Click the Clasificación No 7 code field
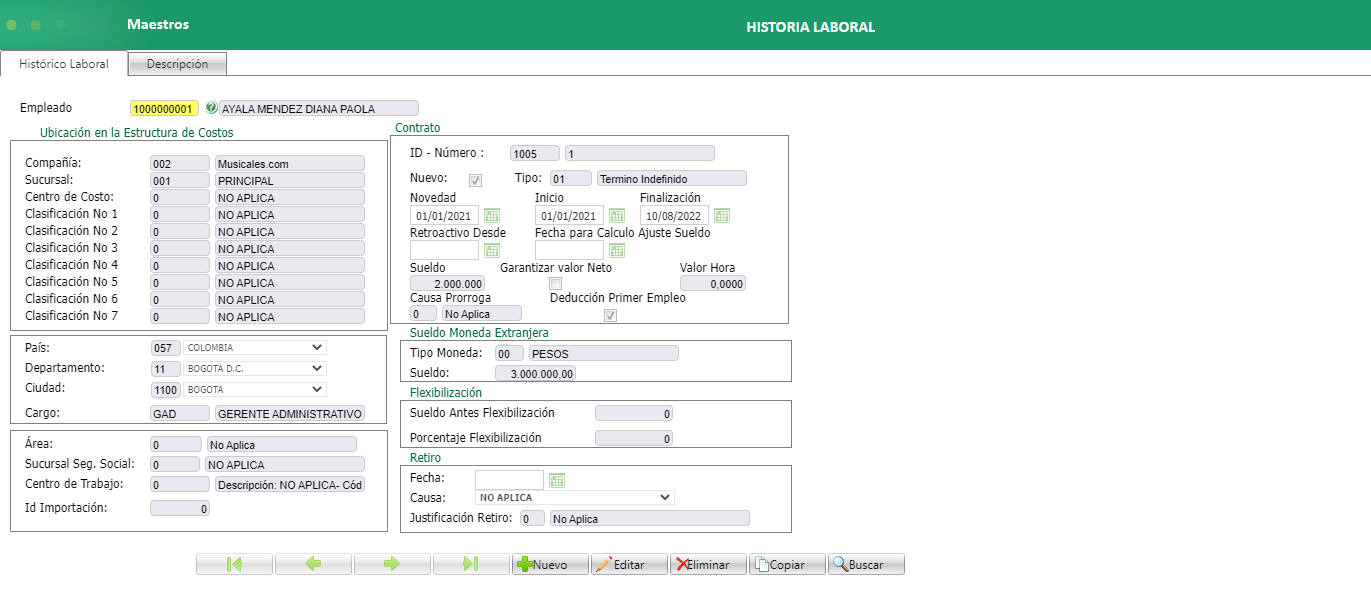 point(180,317)
